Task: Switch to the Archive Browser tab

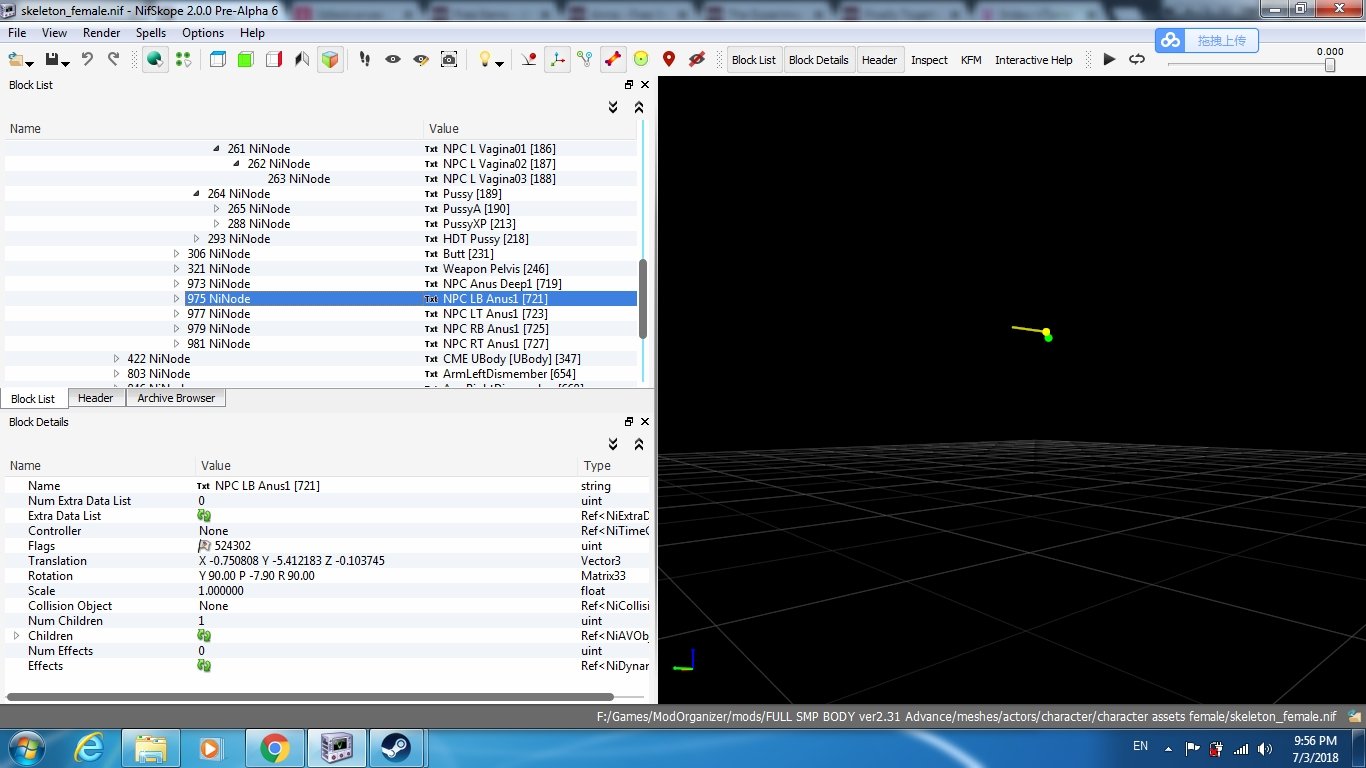Action: pos(176,398)
